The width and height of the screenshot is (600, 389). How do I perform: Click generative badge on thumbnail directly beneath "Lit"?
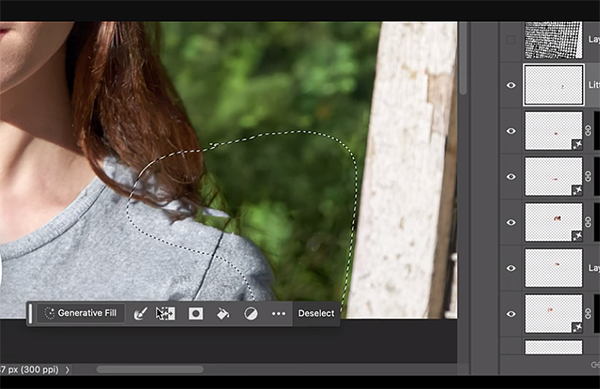tap(577, 145)
